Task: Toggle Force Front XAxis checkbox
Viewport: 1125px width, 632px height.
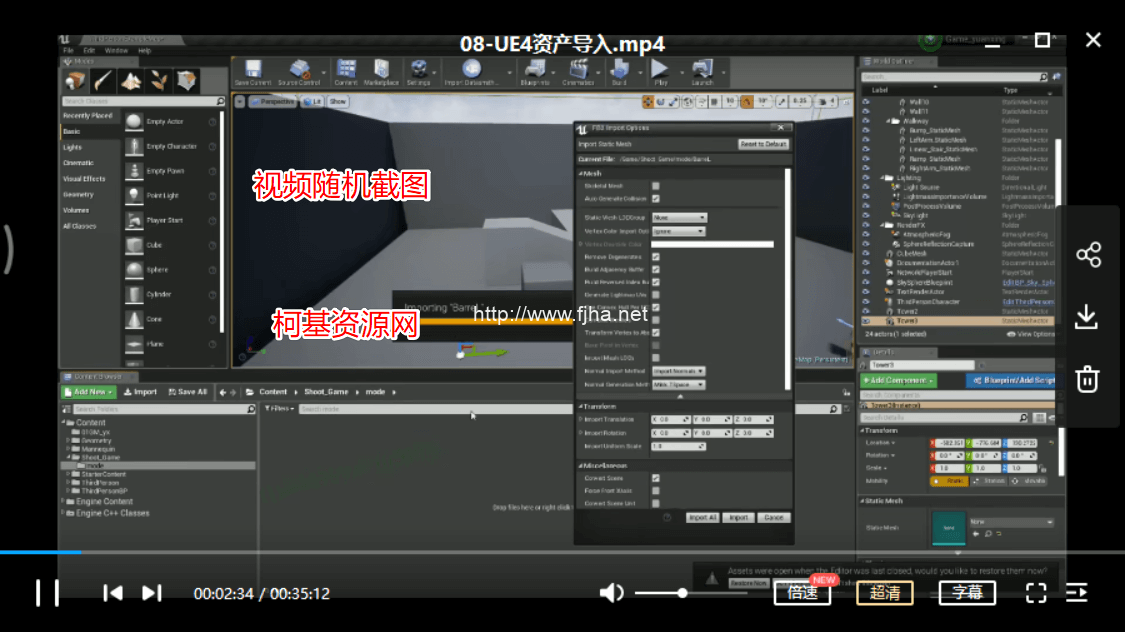Action: point(656,491)
